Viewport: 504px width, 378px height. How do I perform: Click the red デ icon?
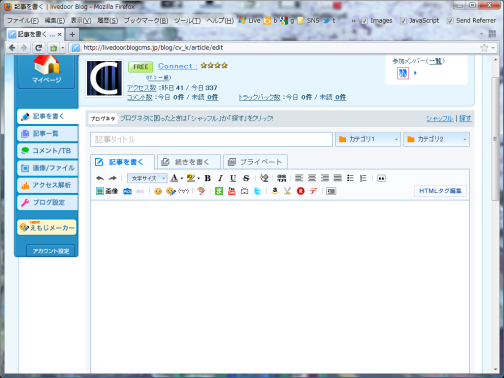[x=313, y=191]
